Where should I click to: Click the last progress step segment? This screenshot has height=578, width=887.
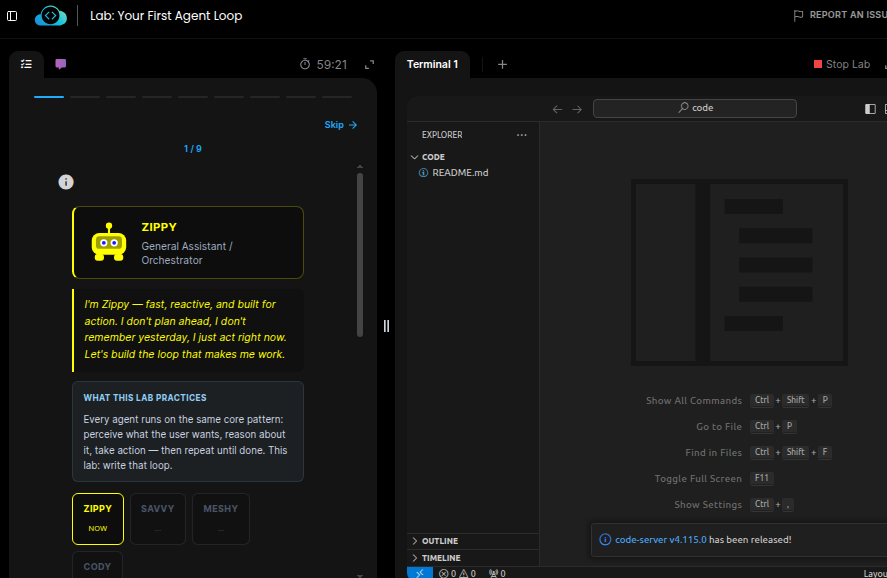click(337, 97)
